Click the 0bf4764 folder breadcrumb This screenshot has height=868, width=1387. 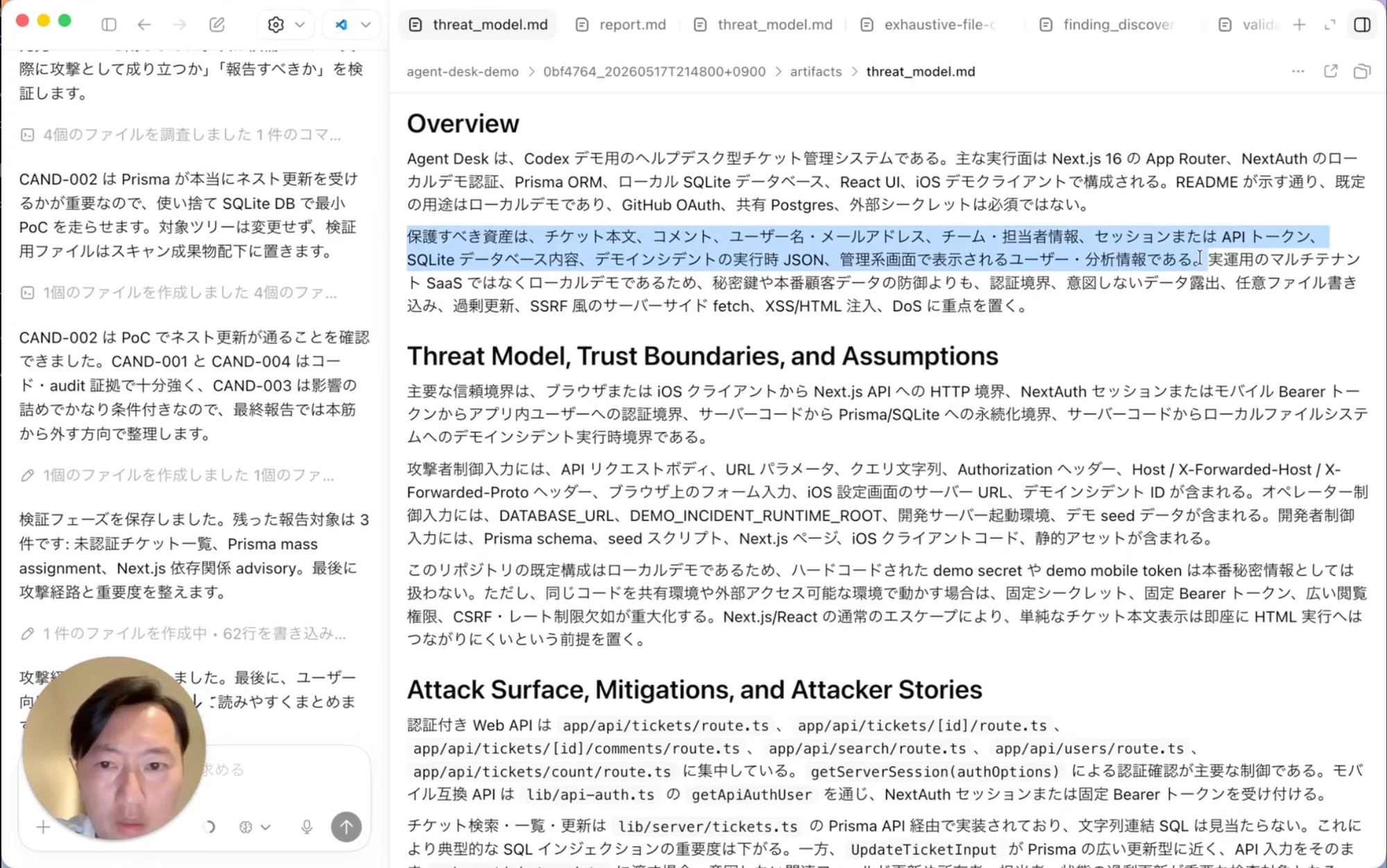654,71
